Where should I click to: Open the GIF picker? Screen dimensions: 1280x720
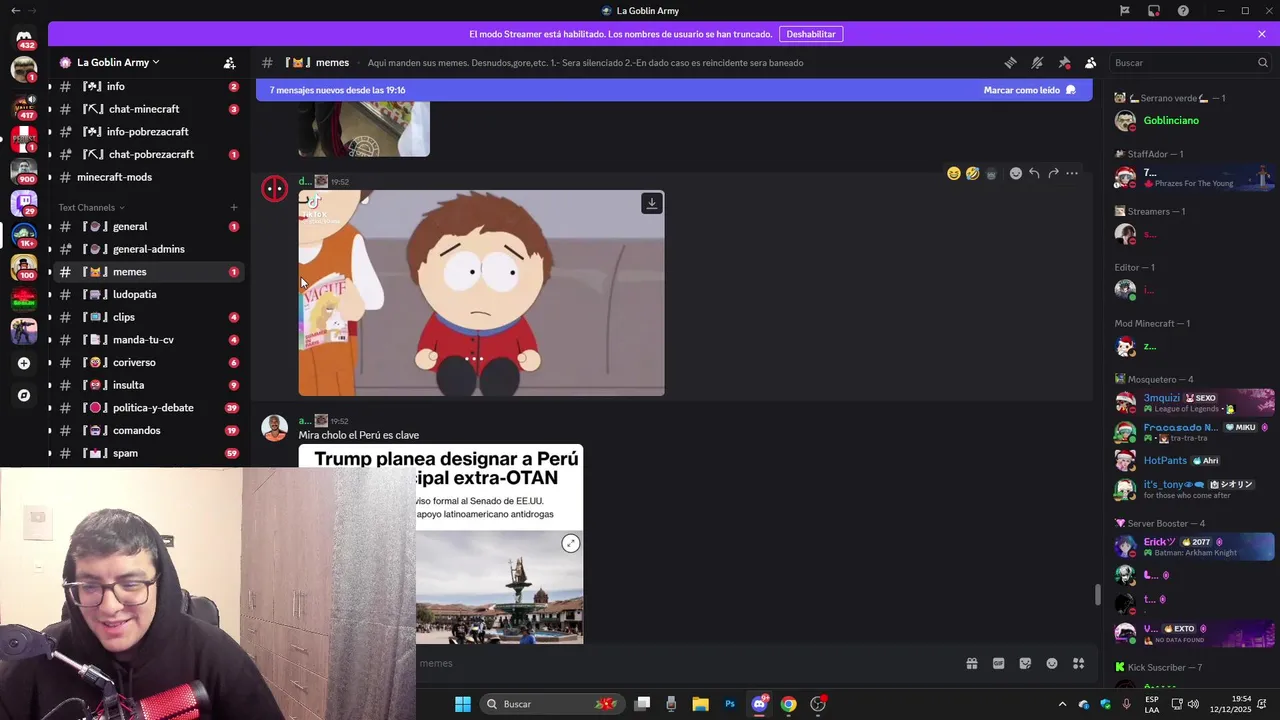998,663
